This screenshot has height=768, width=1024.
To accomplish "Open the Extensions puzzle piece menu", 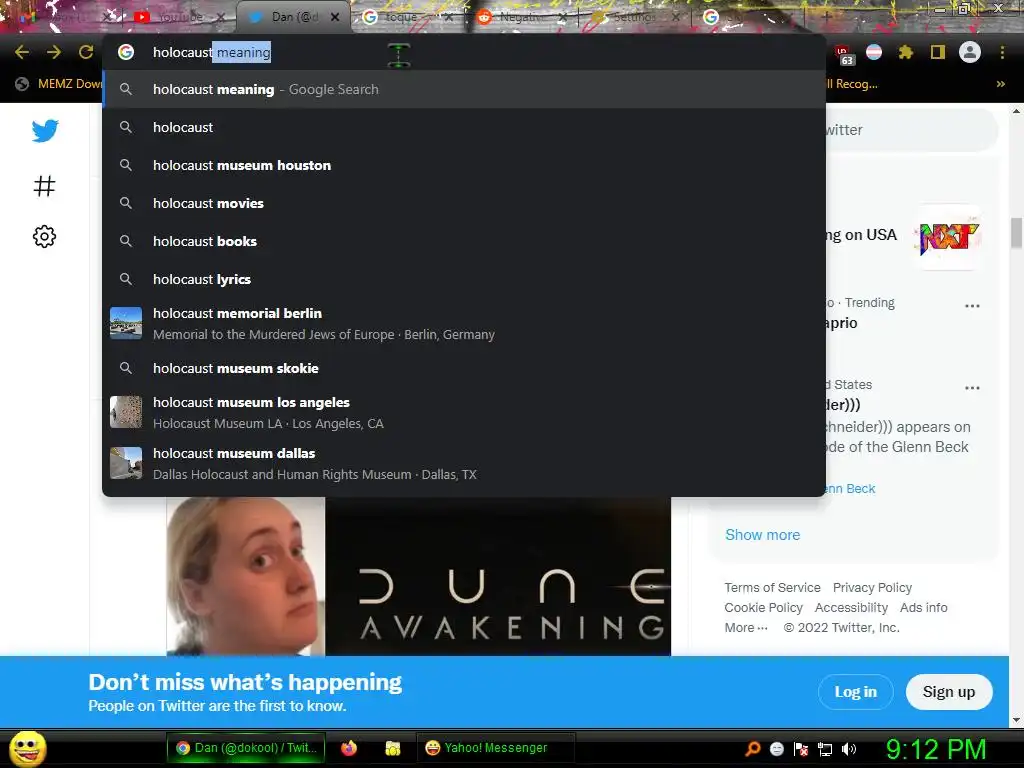I will pos(906,52).
